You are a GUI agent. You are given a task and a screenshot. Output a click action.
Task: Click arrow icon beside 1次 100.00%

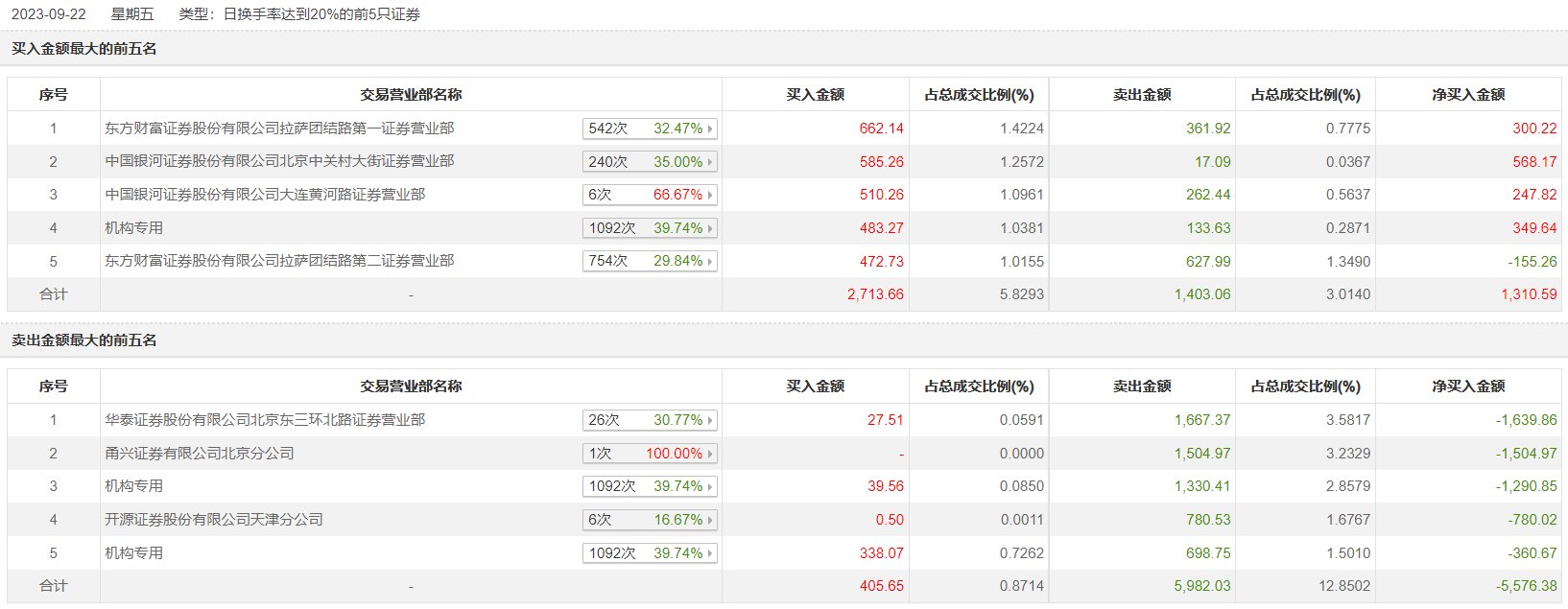(710, 455)
